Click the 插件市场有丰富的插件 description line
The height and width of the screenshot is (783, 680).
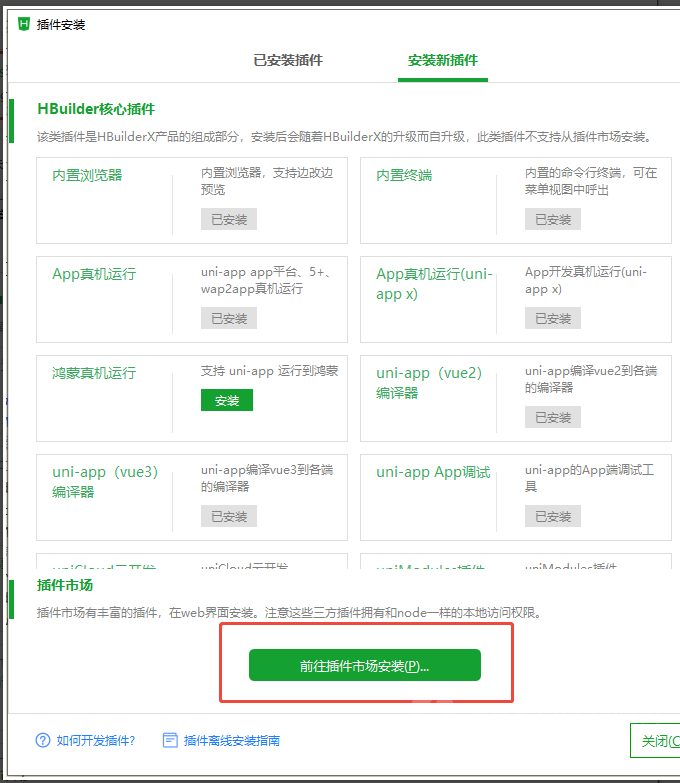click(x=290, y=612)
